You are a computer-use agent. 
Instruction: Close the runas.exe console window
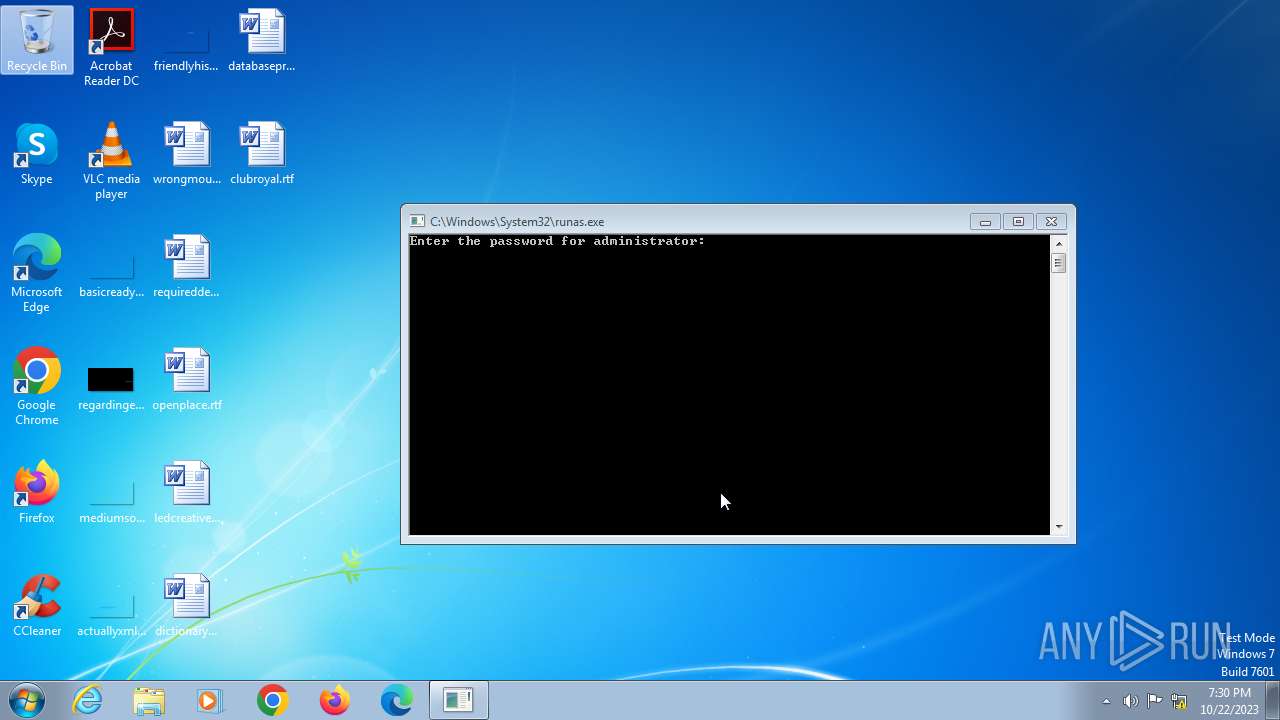point(1051,222)
